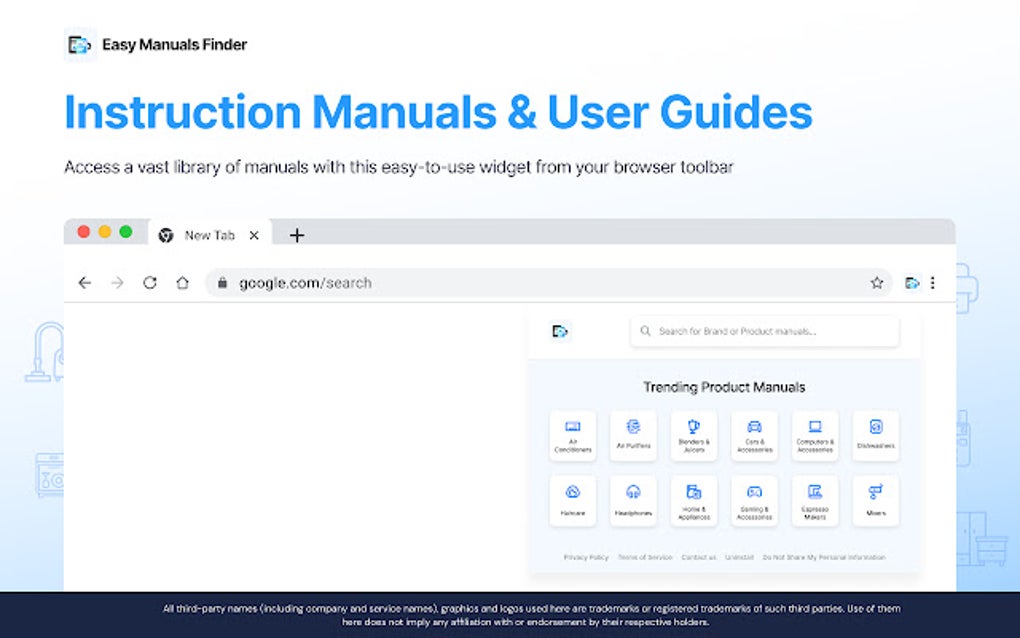The height and width of the screenshot is (638, 1020).
Task: Pick the Mixers manuals category
Action: click(876, 501)
